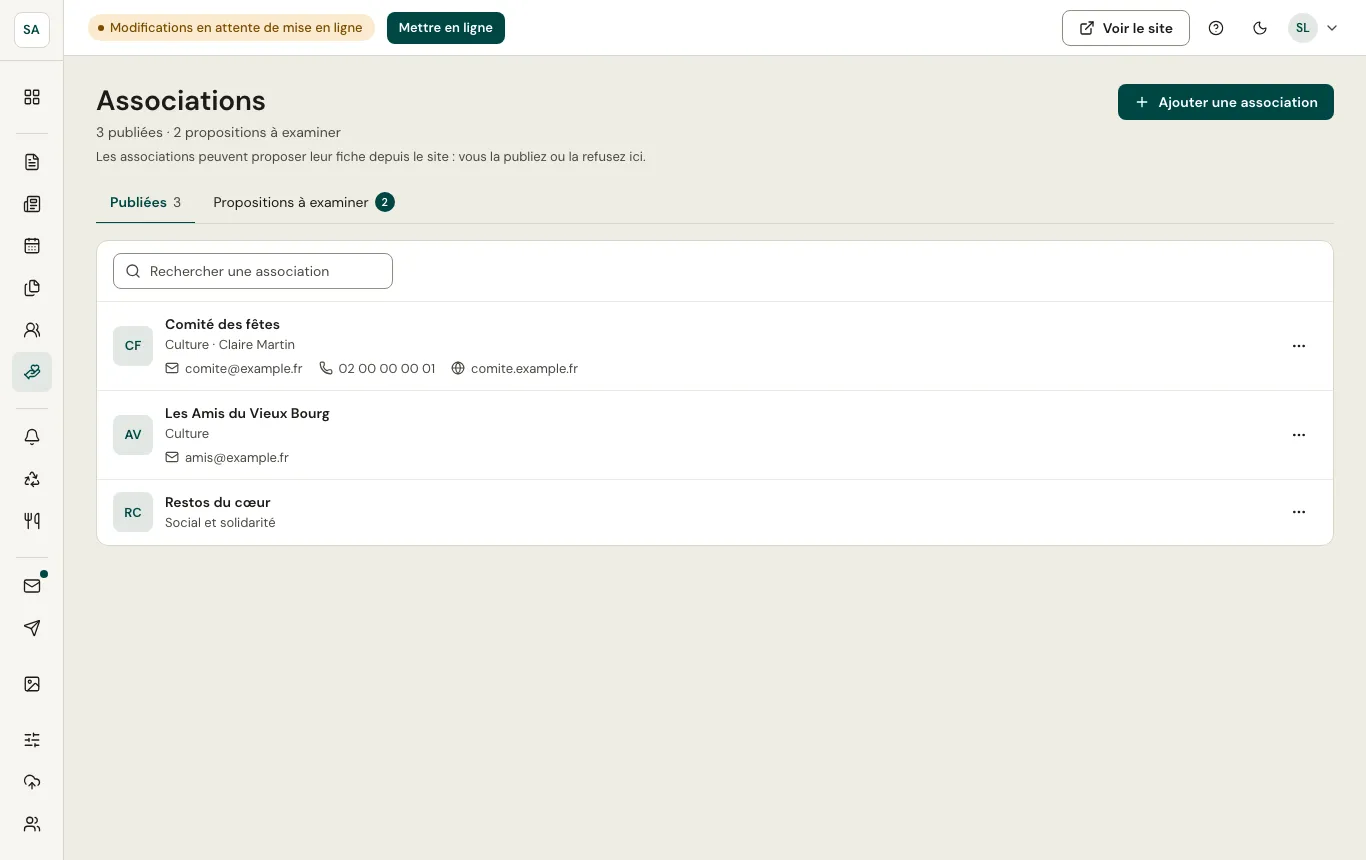Click the comite@example.fr email address
Viewport: 1366px width, 860px height.
pyautogui.click(x=234, y=368)
